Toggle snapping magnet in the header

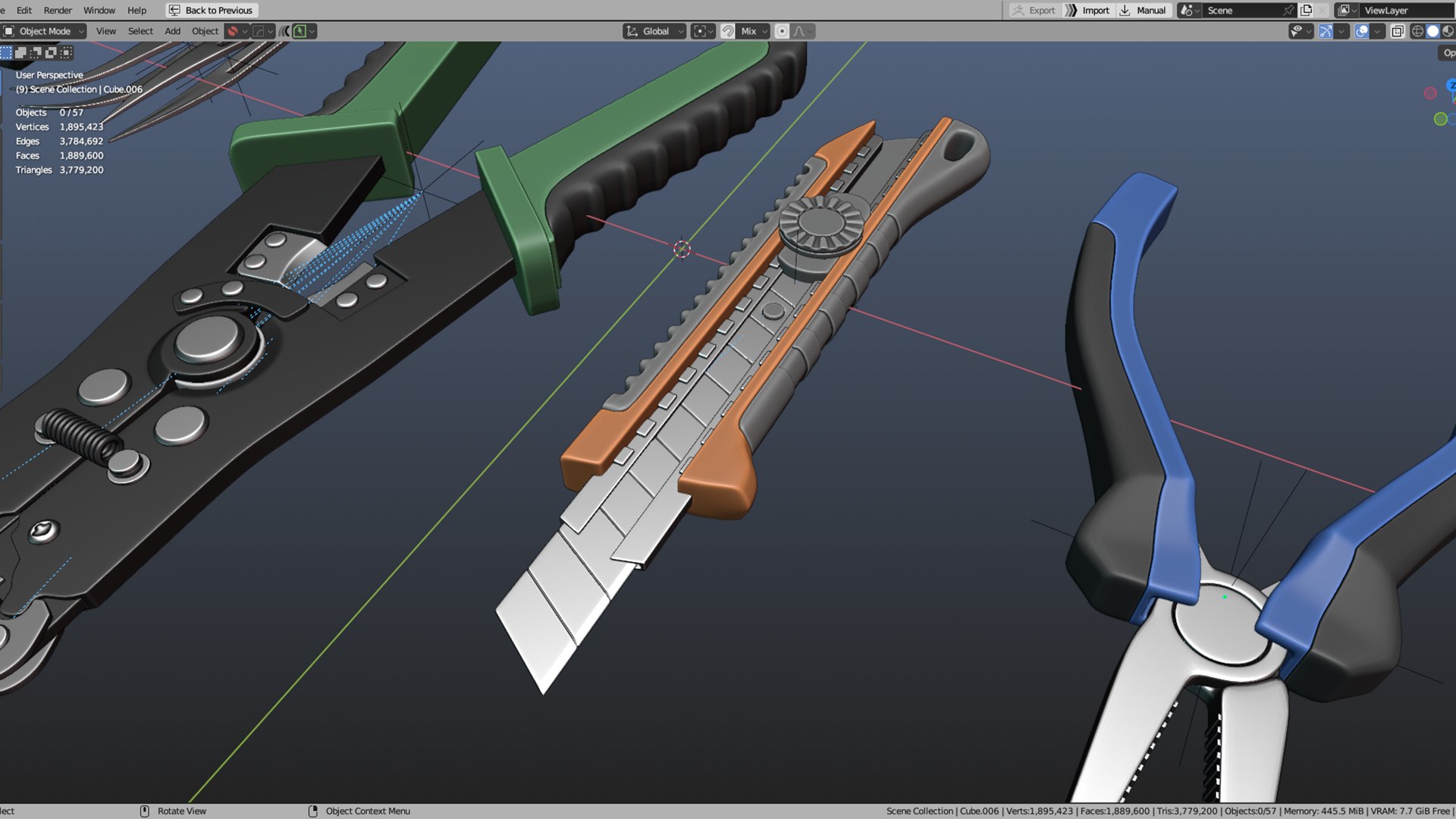(x=727, y=31)
